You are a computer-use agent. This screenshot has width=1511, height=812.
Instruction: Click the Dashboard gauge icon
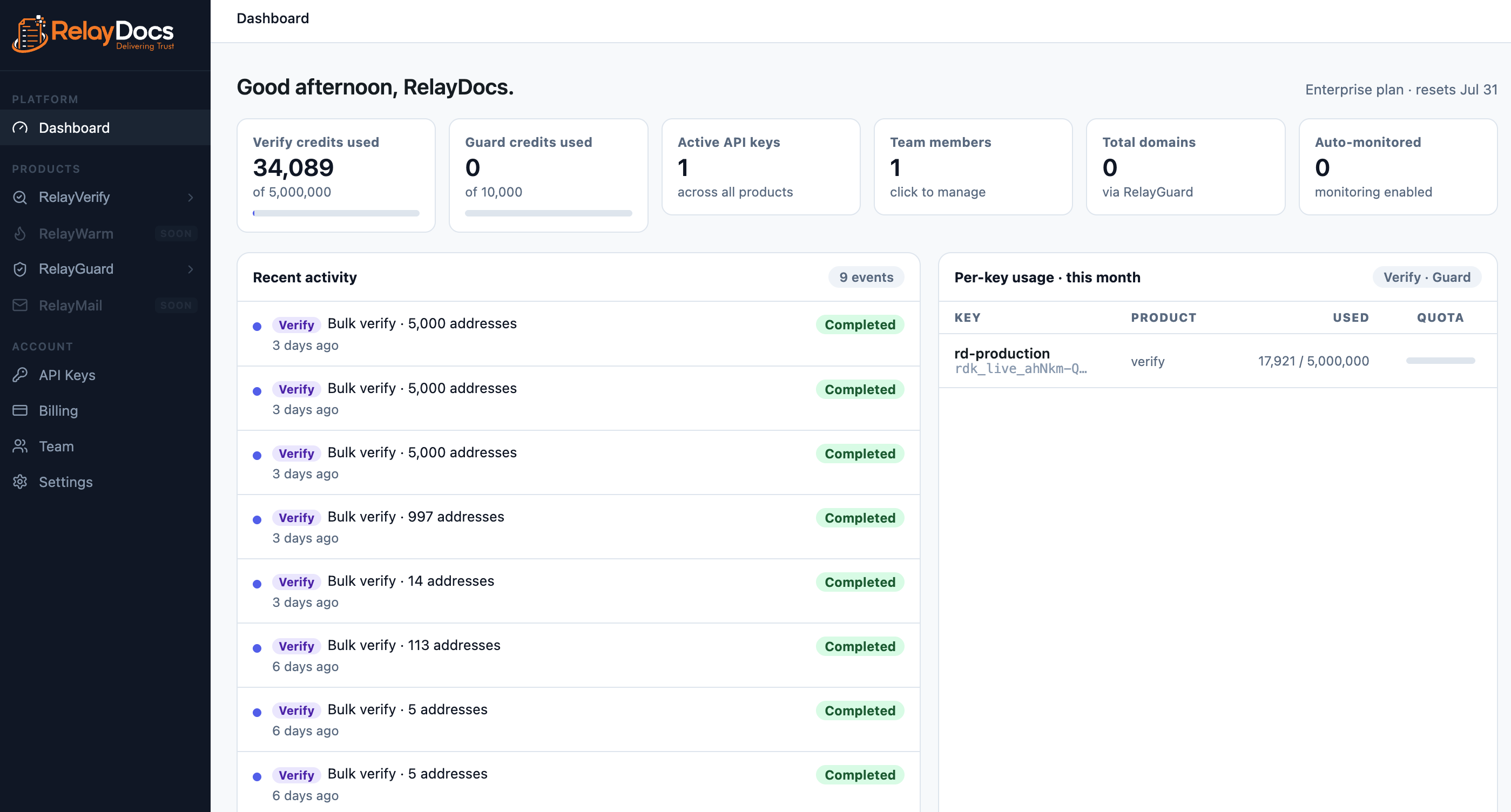20,128
